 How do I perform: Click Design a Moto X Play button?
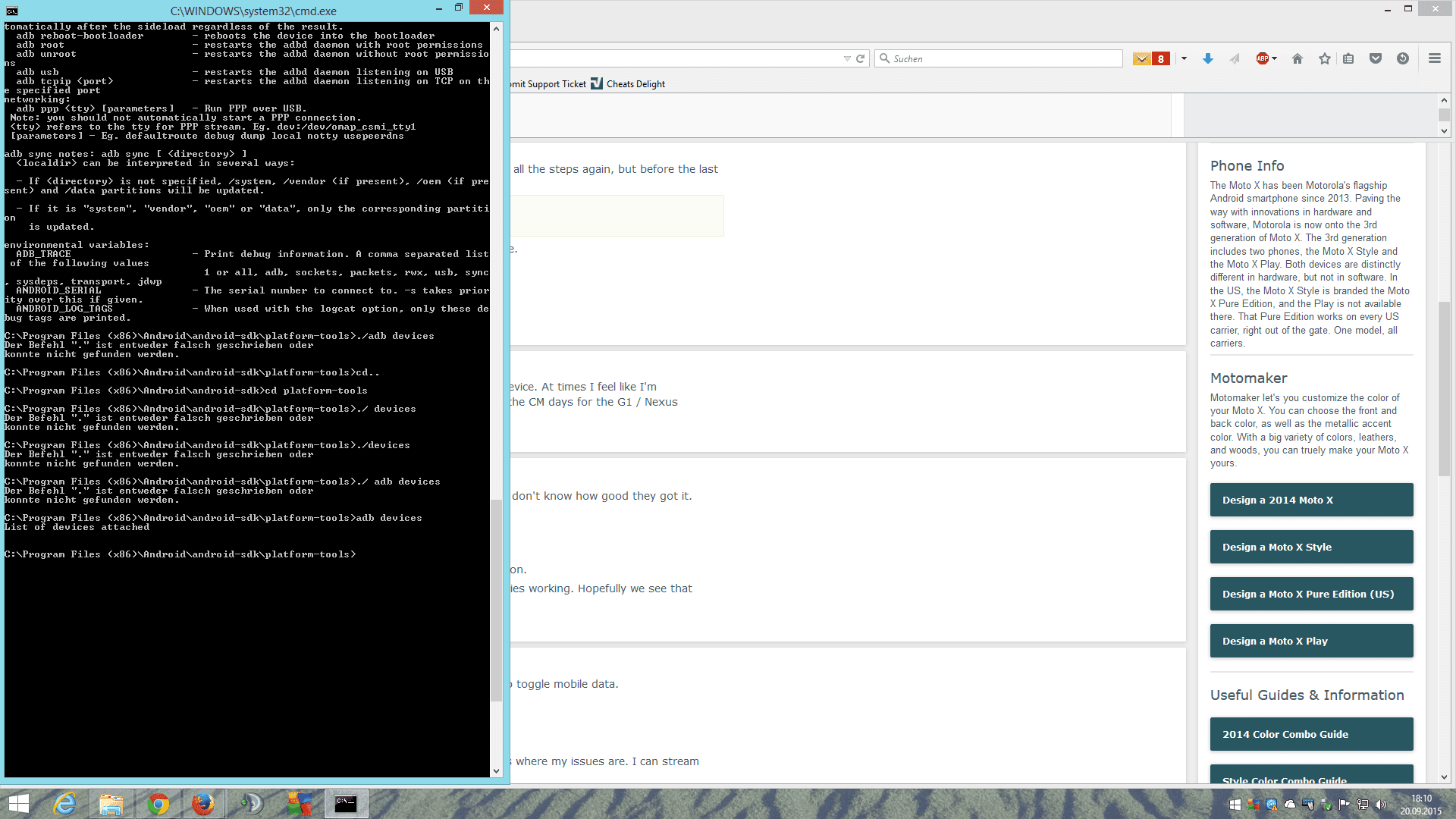1312,641
